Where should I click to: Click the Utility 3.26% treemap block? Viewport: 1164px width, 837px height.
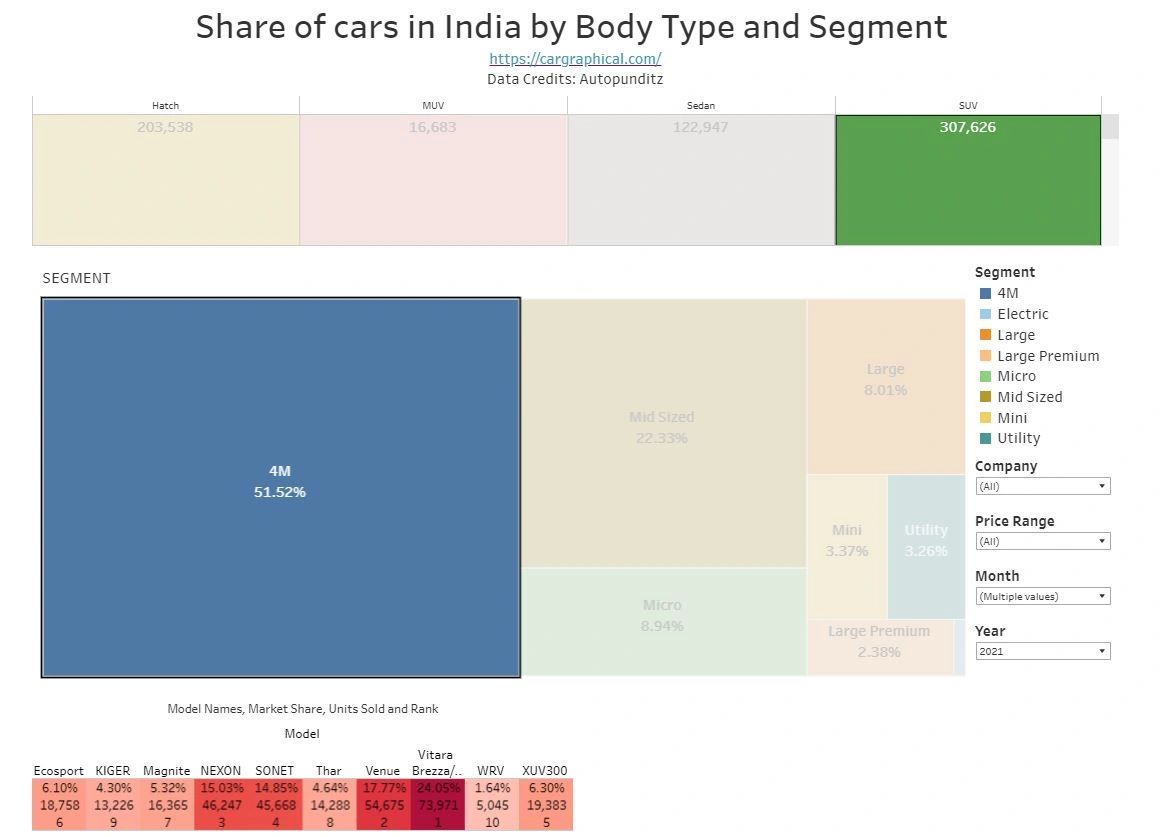(x=926, y=547)
